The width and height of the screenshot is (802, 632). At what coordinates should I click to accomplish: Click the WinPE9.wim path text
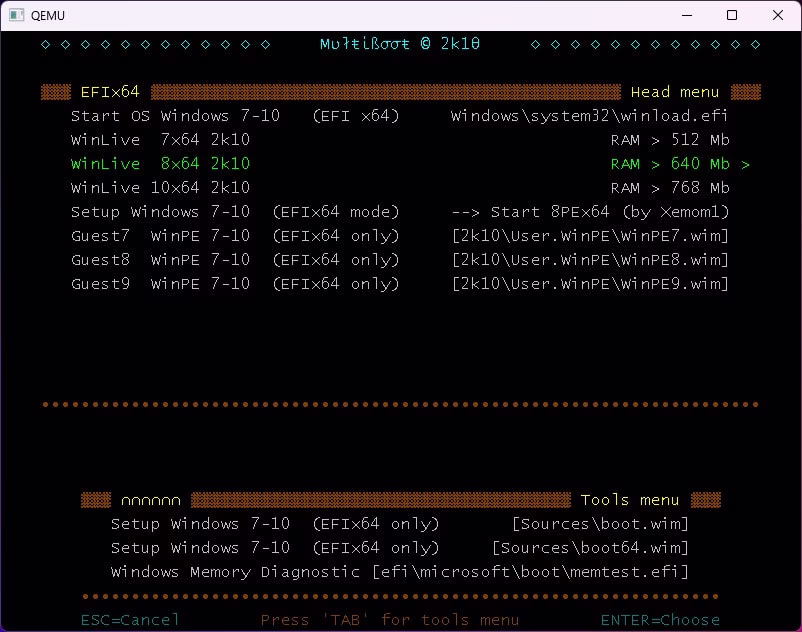pyautogui.click(x=590, y=284)
